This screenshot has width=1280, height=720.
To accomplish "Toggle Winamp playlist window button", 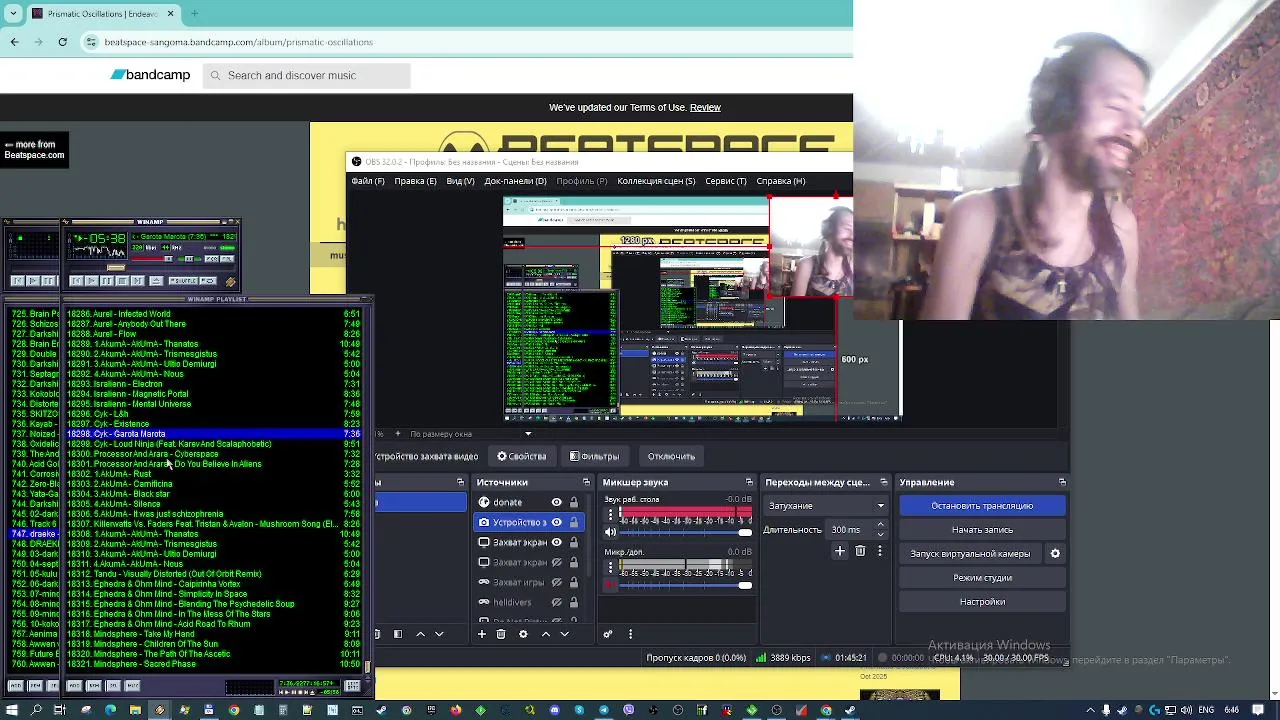I will tap(227, 259).
